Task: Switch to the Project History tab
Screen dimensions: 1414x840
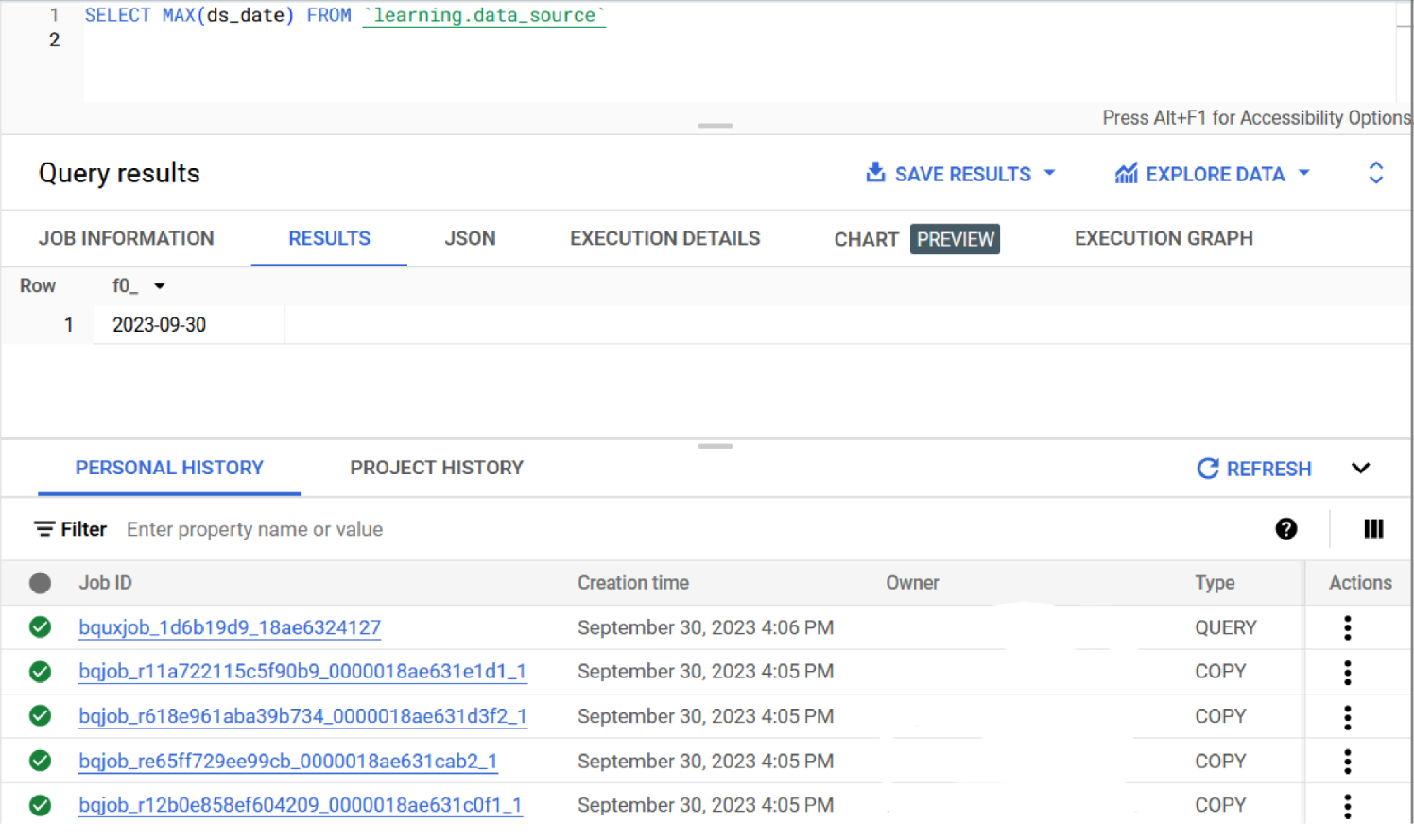Action: point(437,468)
